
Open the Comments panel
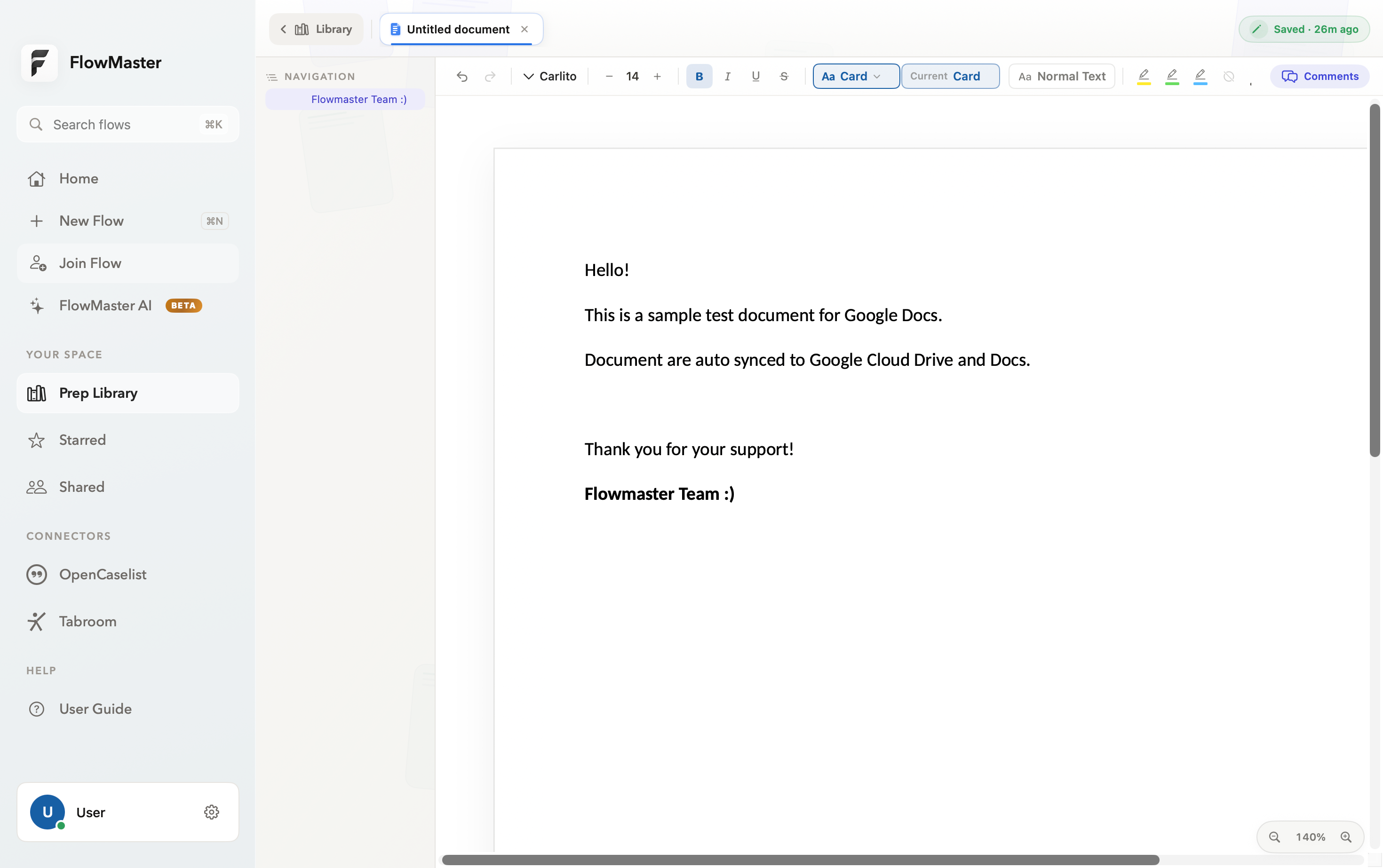[1319, 76]
